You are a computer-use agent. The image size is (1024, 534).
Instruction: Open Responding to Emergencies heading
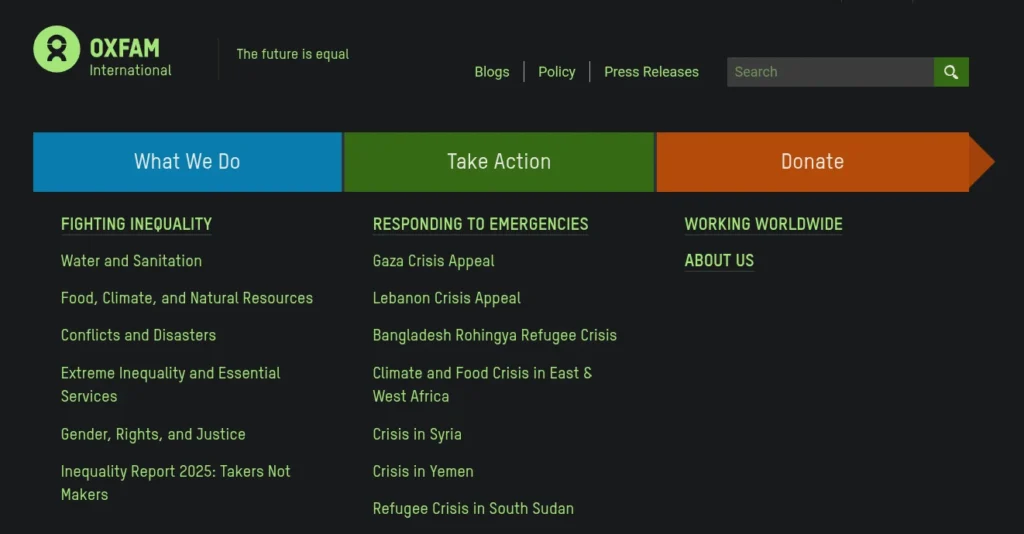coord(480,224)
